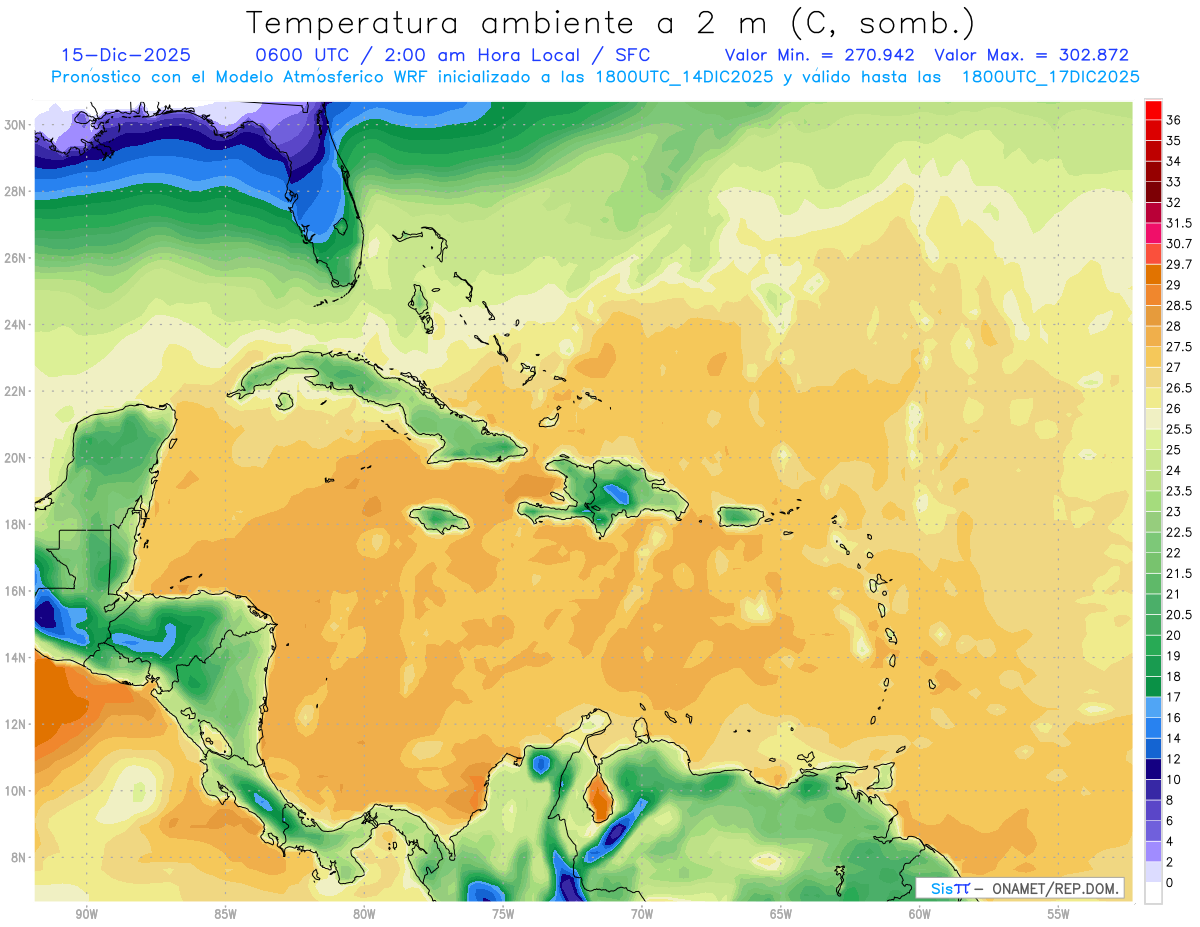Click the legend value '22.5'
The image size is (1200, 927).
pyautogui.click(x=1179, y=532)
